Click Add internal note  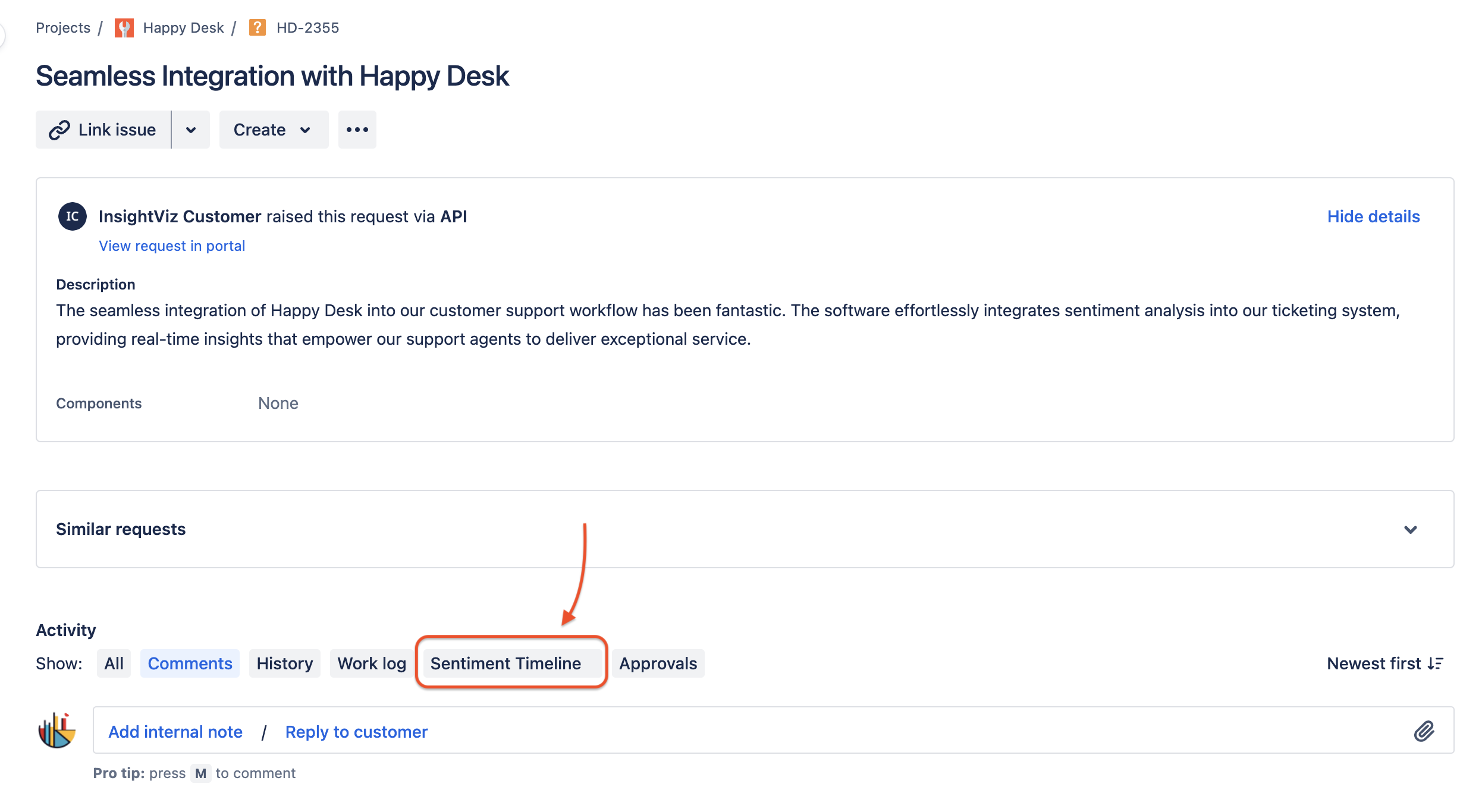point(175,732)
